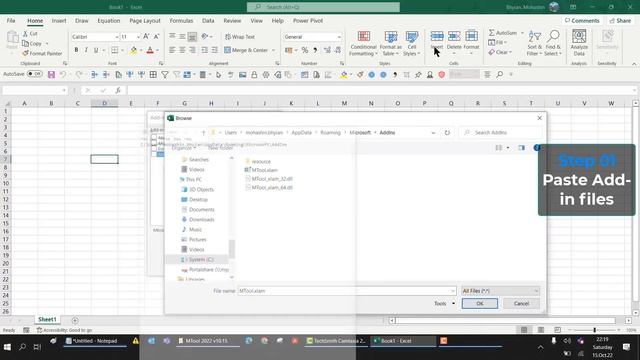The image size is (640, 360).
Task: Open the Organize dropdown
Action: point(184,148)
